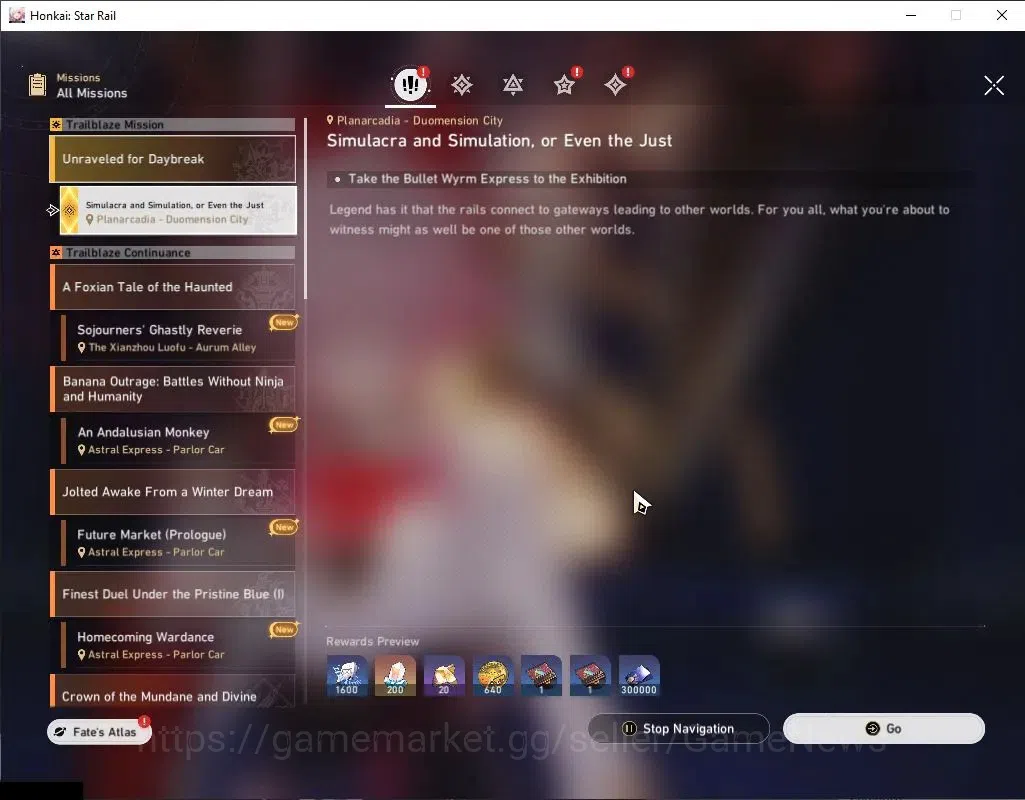Click the mission list scrollbar
The width and height of the screenshot is (1025, 800).
point(305,209)
